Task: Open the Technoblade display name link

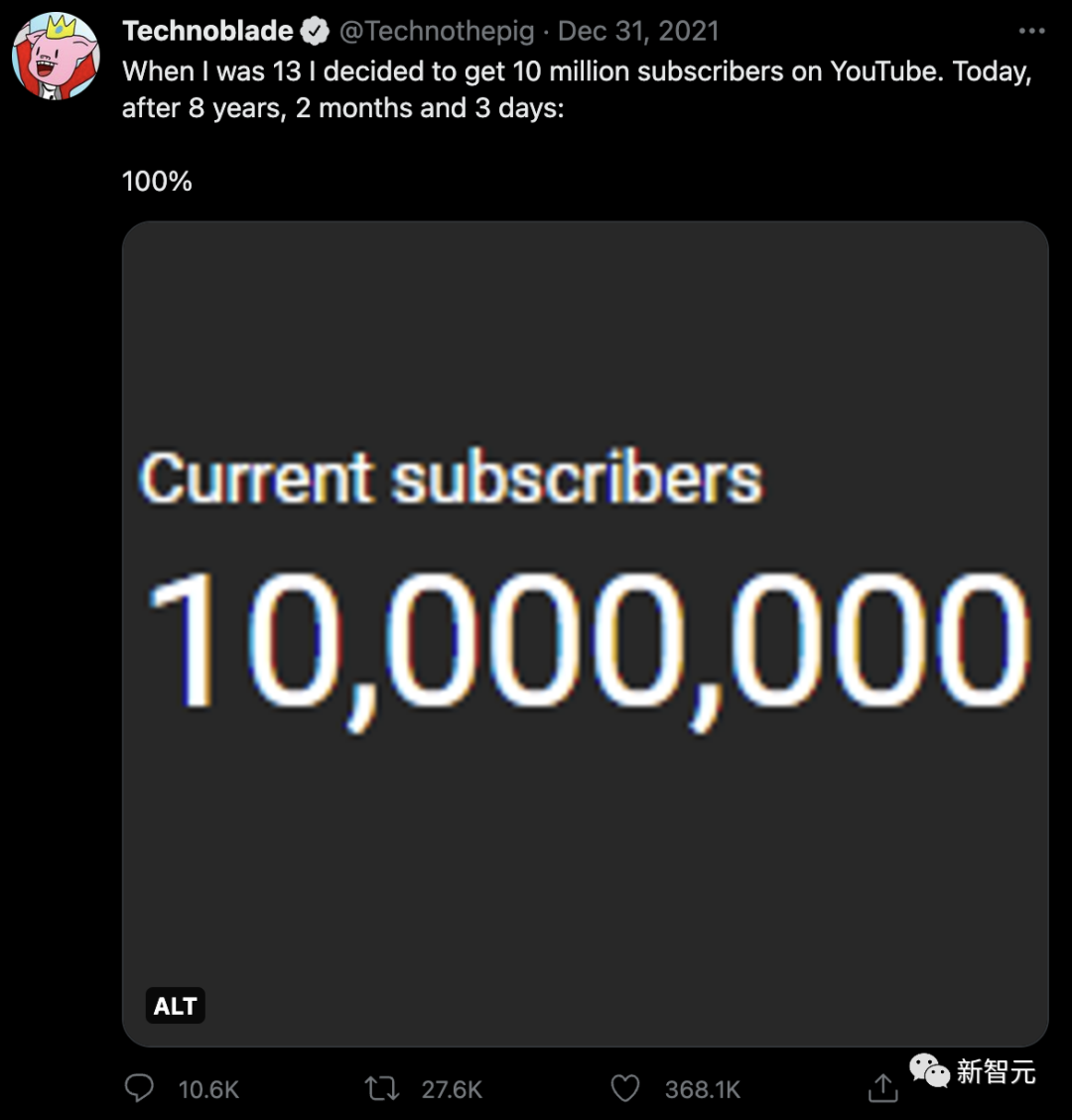Action: point(207,31)
